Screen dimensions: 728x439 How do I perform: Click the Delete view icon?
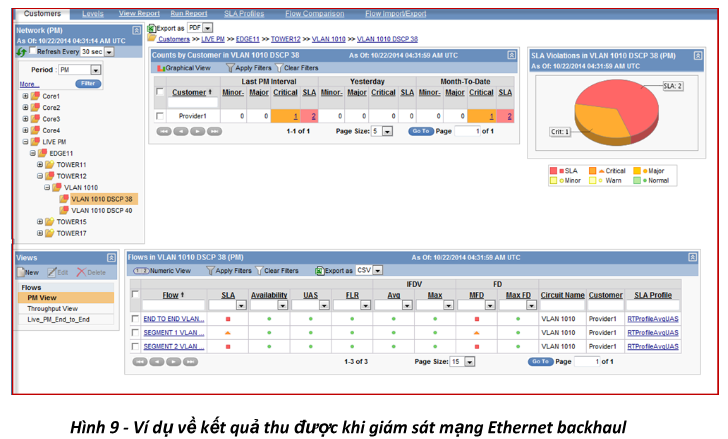point(81,272)
